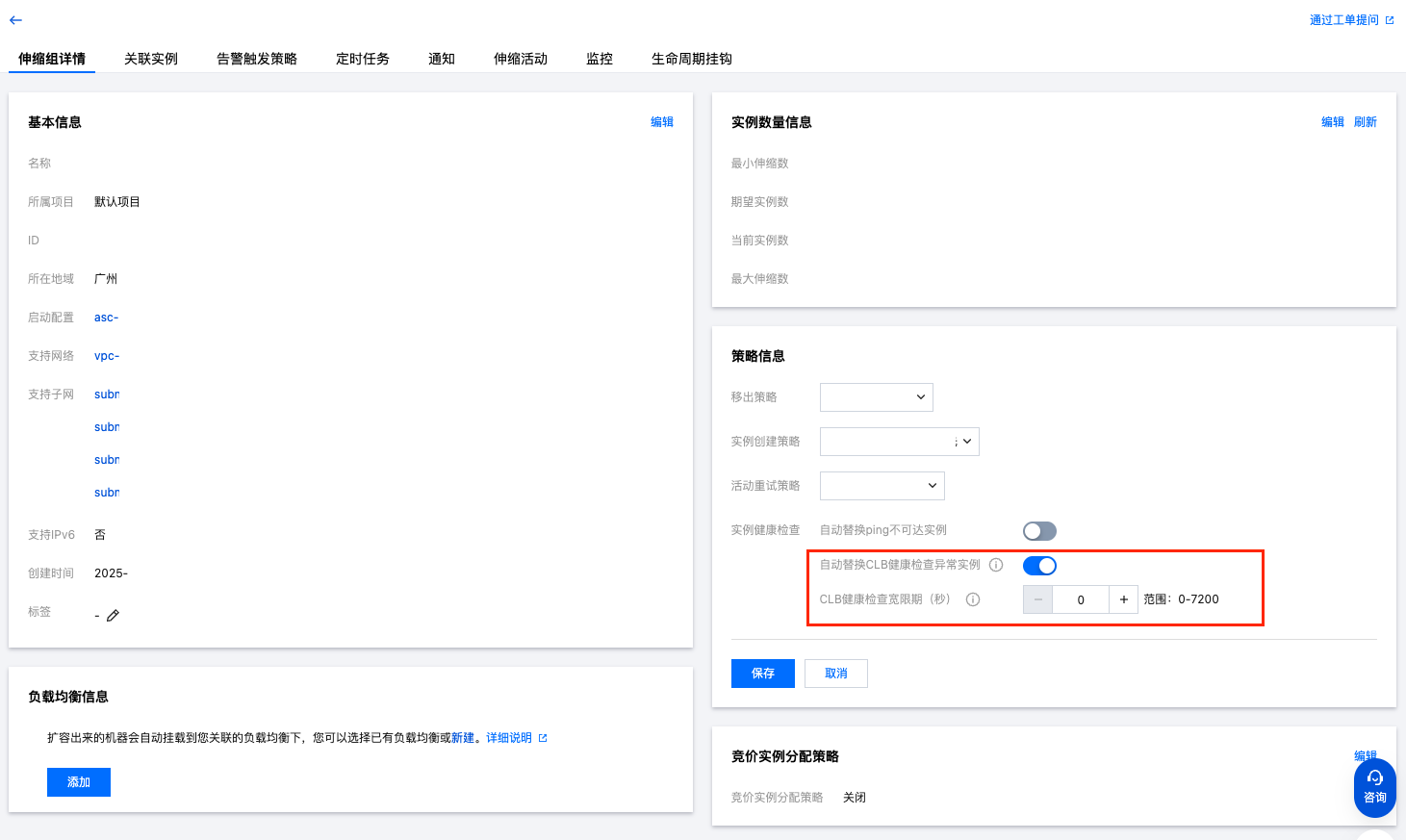Open the first subnet link under 支持子网
Image resolution: width=1406 pixels, height=840 pixels.
click(107, 395)
